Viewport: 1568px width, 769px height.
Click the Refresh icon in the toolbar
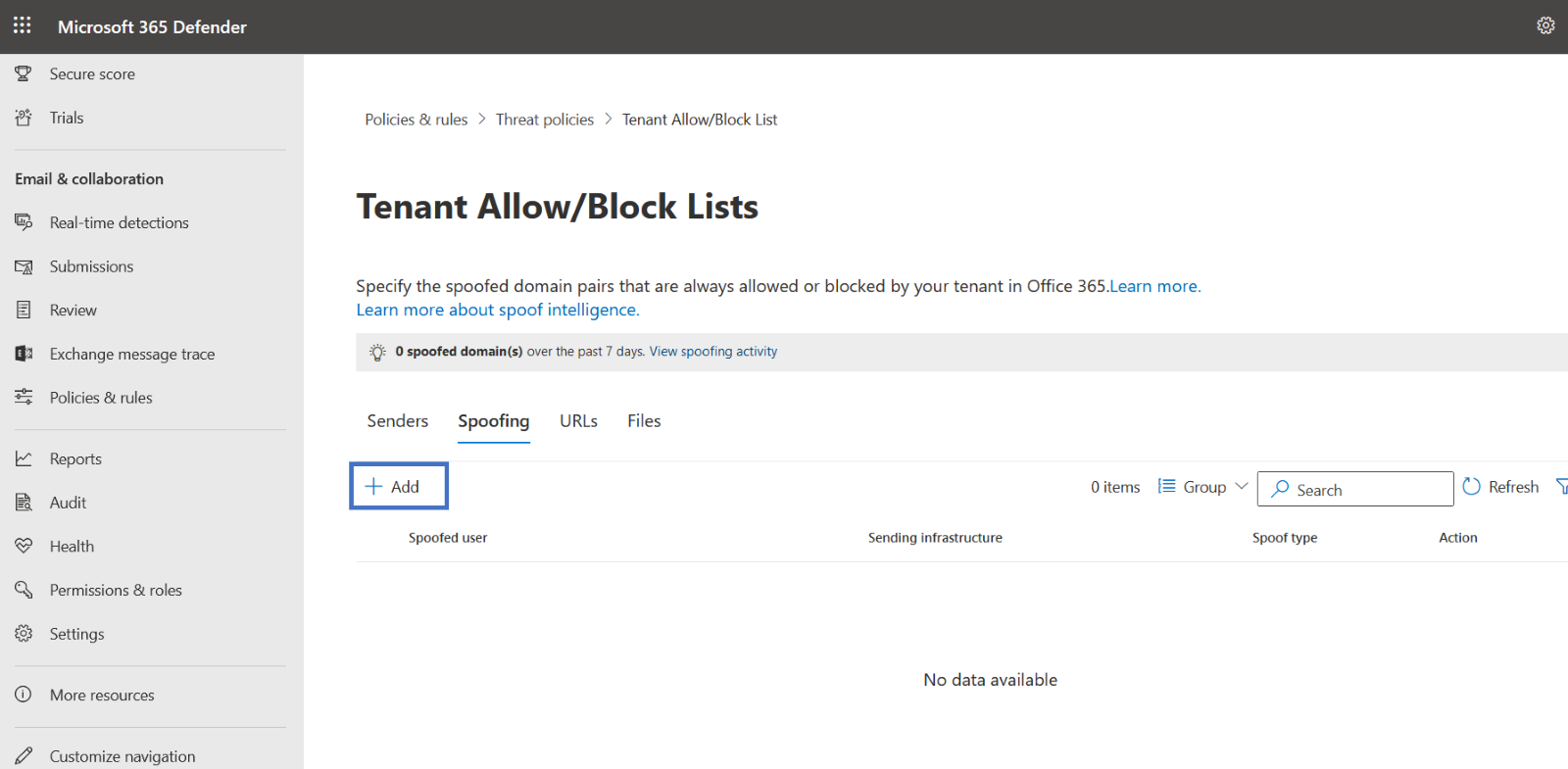point(1471,487)
